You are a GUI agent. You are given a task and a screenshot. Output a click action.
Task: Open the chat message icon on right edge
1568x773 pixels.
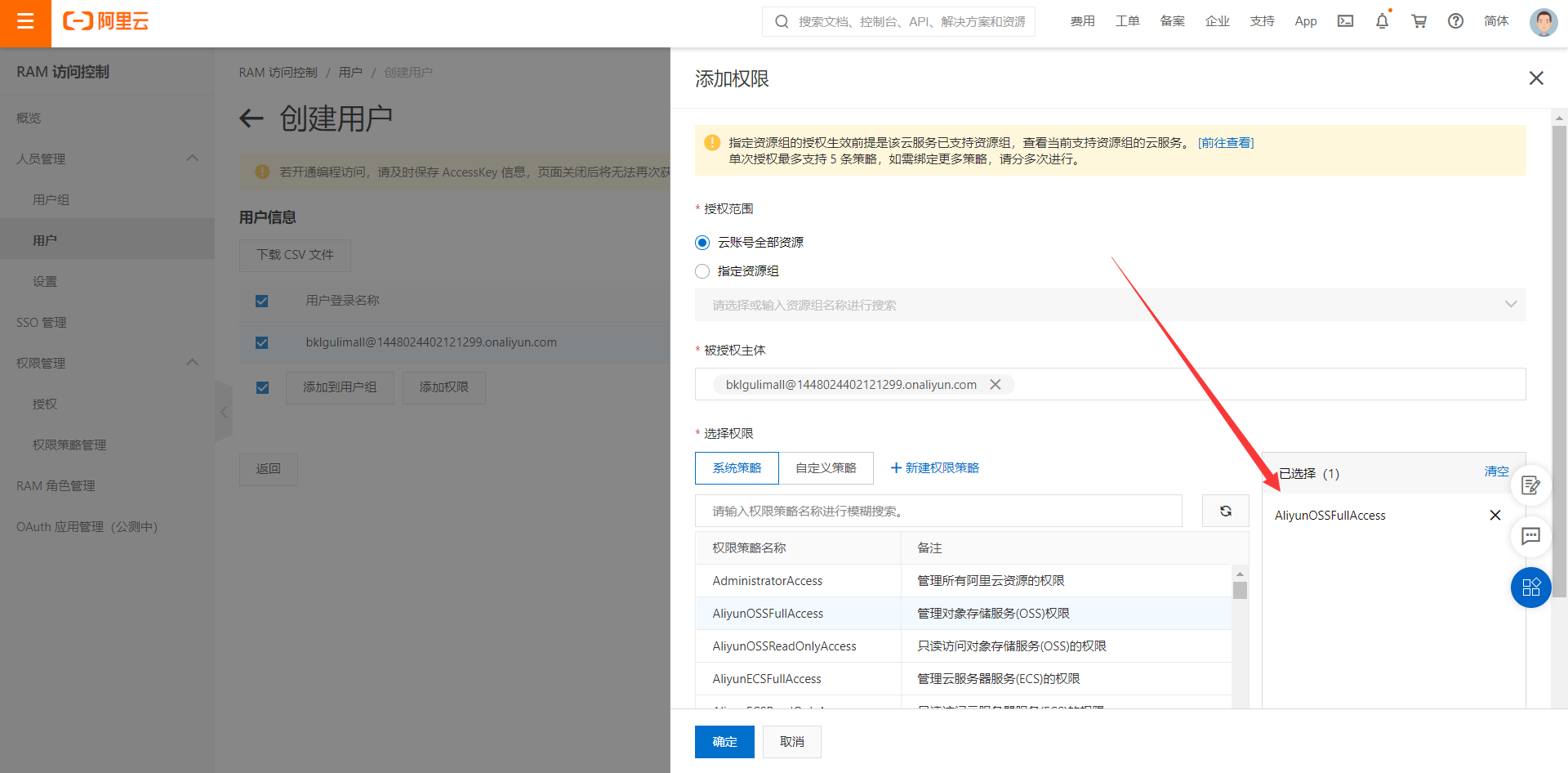[x=1531, y=537]
